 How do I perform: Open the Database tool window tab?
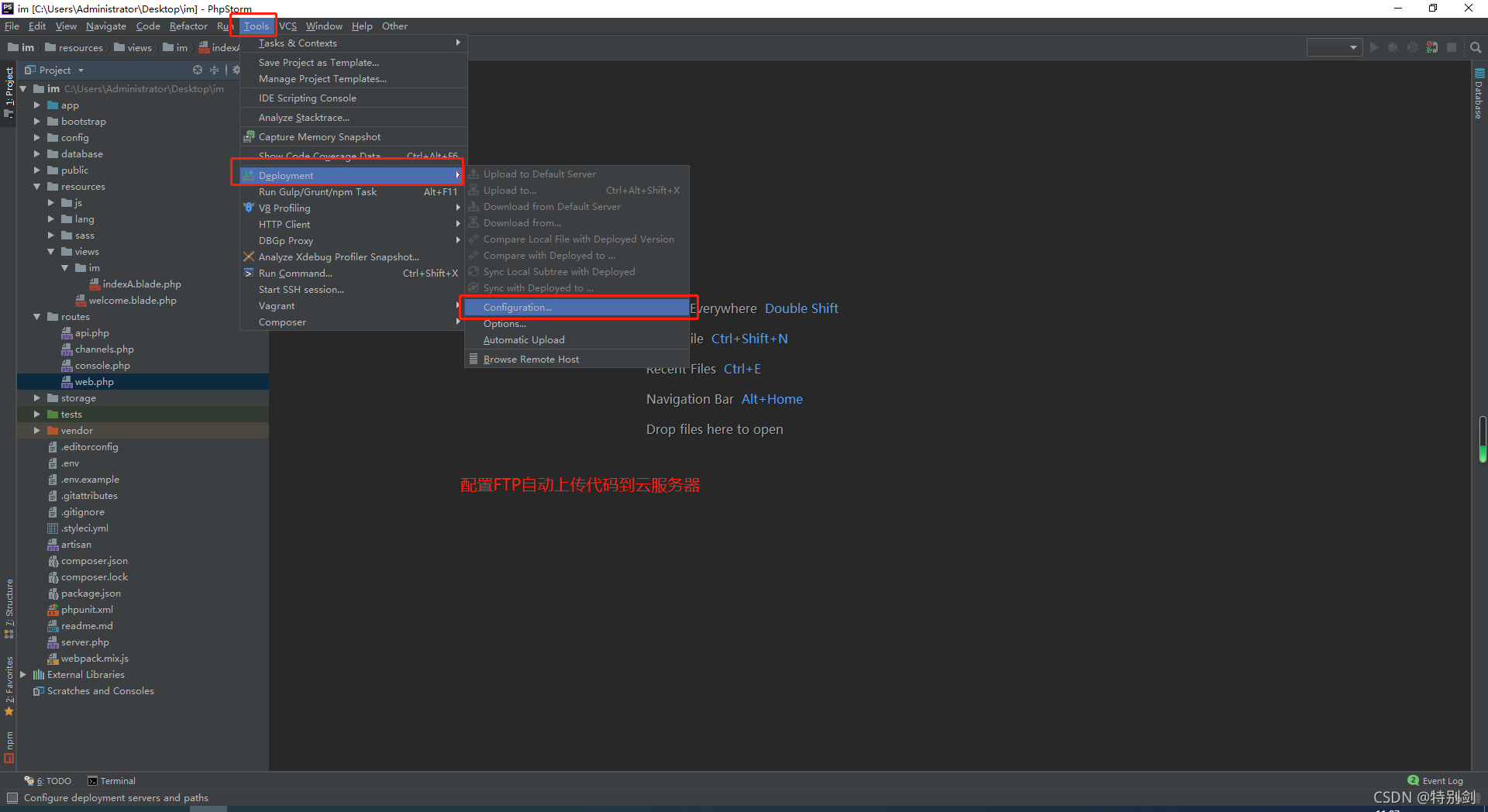[1479, 94]
